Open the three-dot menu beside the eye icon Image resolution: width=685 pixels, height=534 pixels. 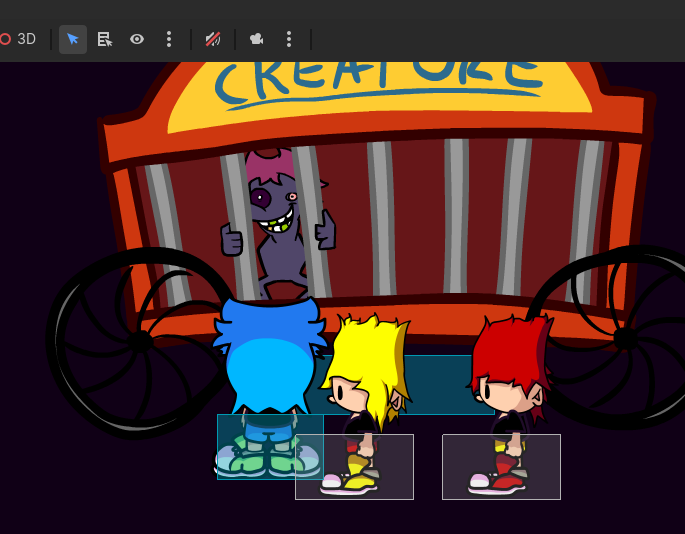pyautogui.click(x=169, y=39)
